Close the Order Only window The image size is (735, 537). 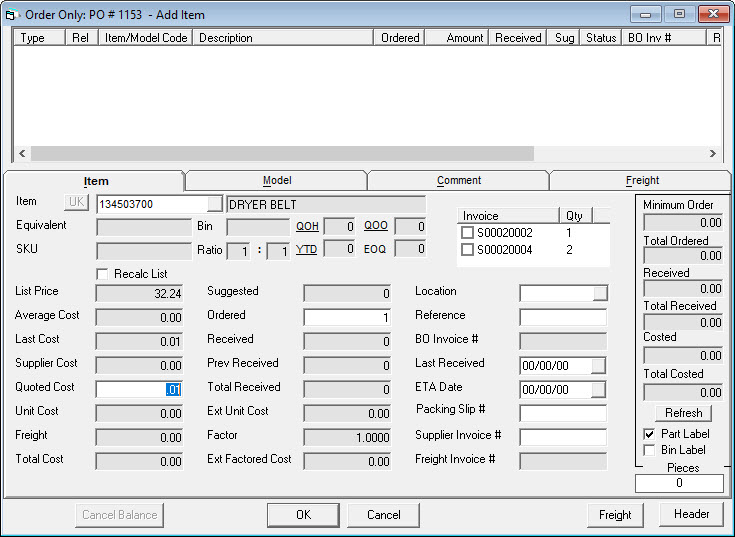point(713,14)
